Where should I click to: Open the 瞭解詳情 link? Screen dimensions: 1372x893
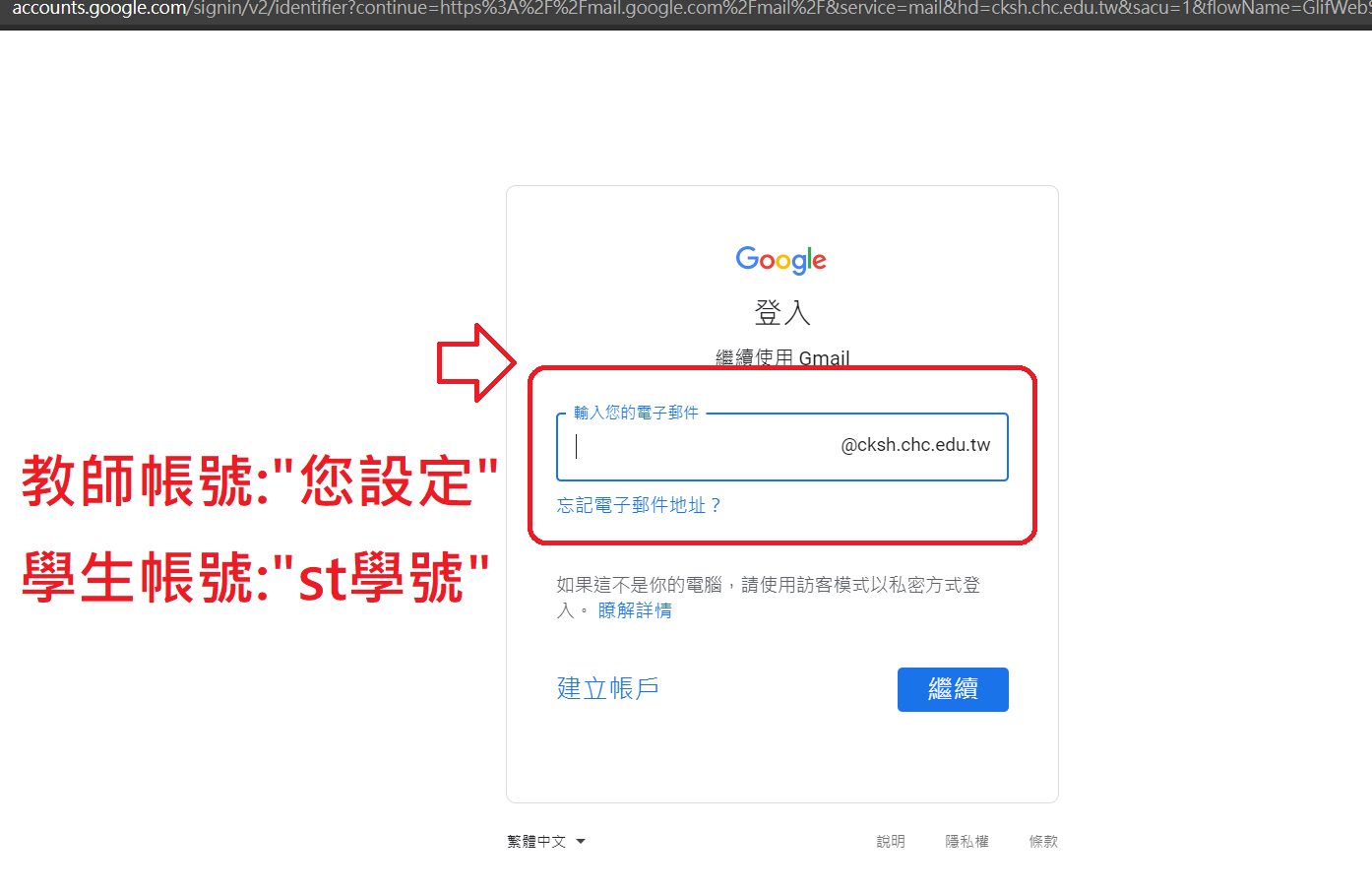tap(635, 610)
